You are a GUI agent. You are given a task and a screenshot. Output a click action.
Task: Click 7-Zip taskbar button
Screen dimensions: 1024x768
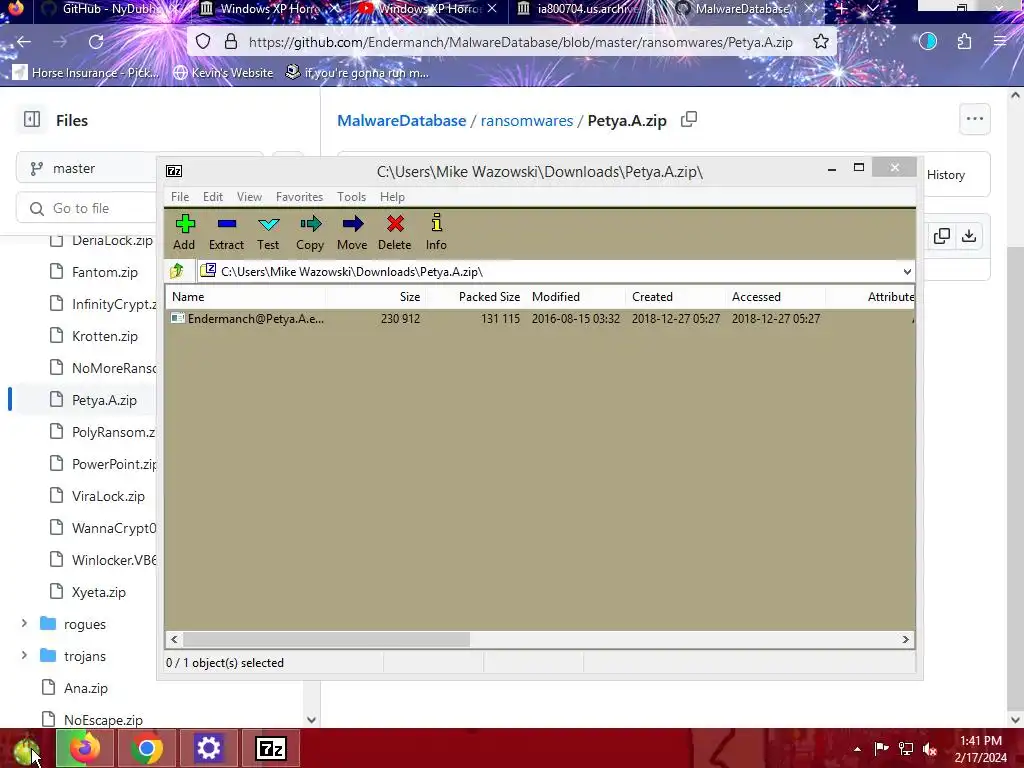270,748
